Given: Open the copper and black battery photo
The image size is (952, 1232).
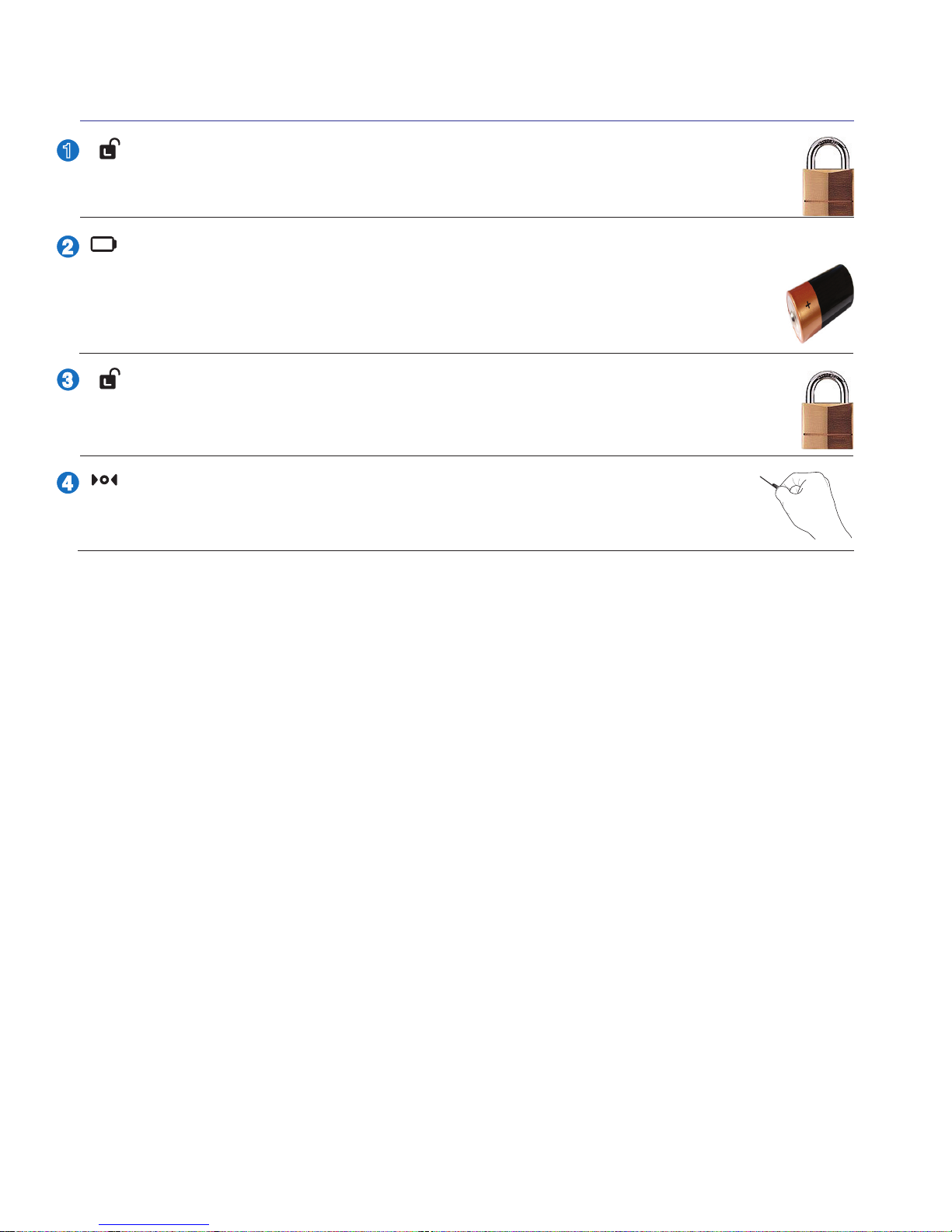Looking at the screenshot, I should point(819,303).
